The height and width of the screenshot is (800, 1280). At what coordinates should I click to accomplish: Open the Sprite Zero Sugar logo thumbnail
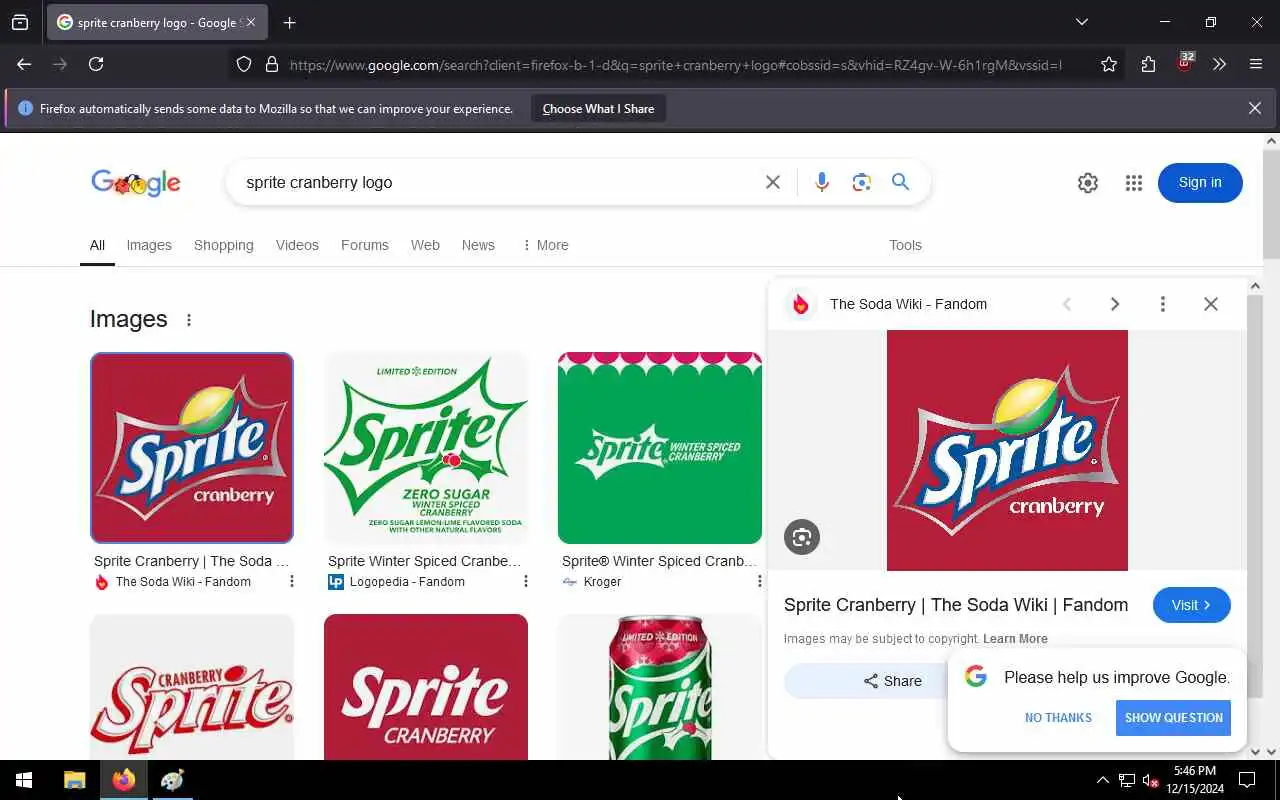point(426,447)
